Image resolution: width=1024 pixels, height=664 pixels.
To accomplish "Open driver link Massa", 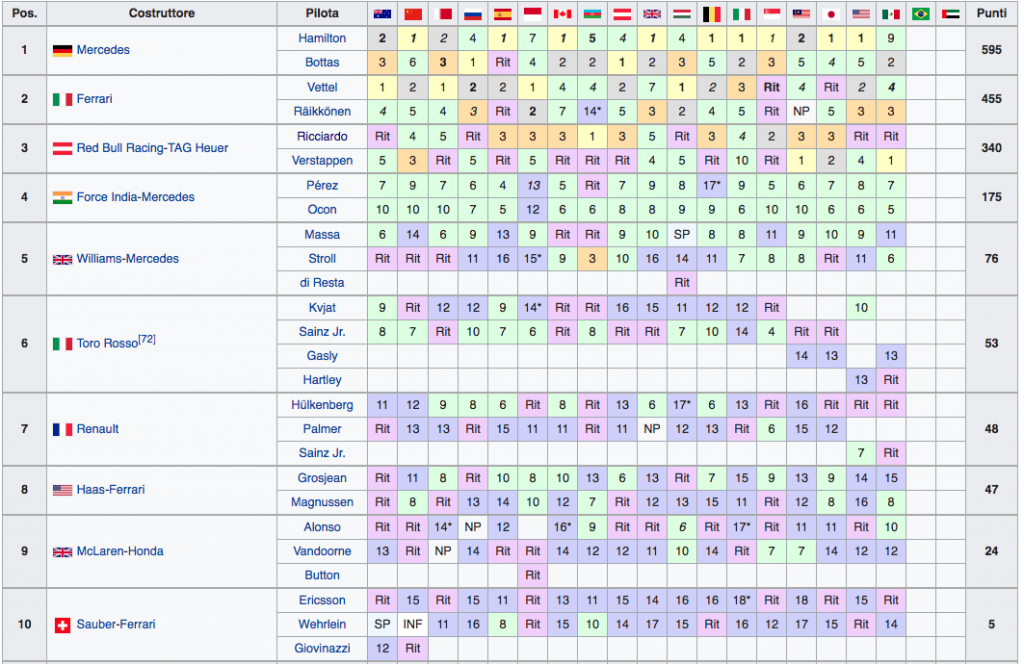I will (x=322, y=234).
